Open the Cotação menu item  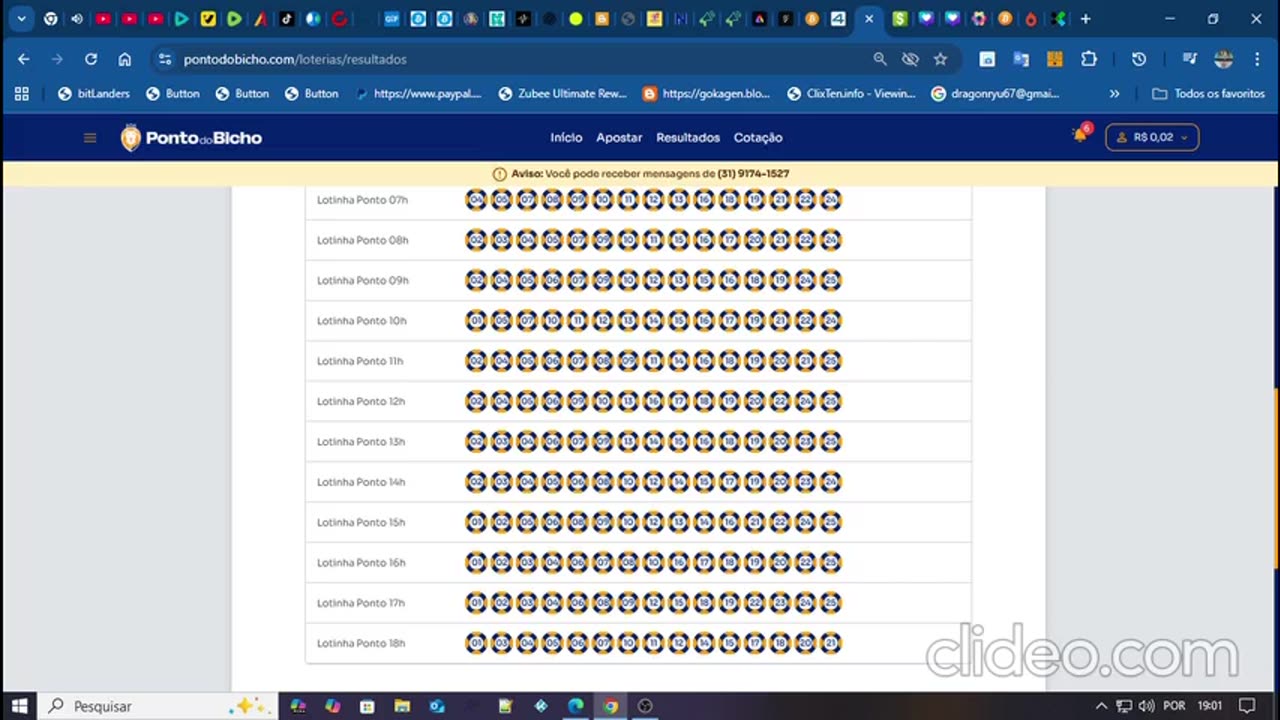[x=758, y=138]
